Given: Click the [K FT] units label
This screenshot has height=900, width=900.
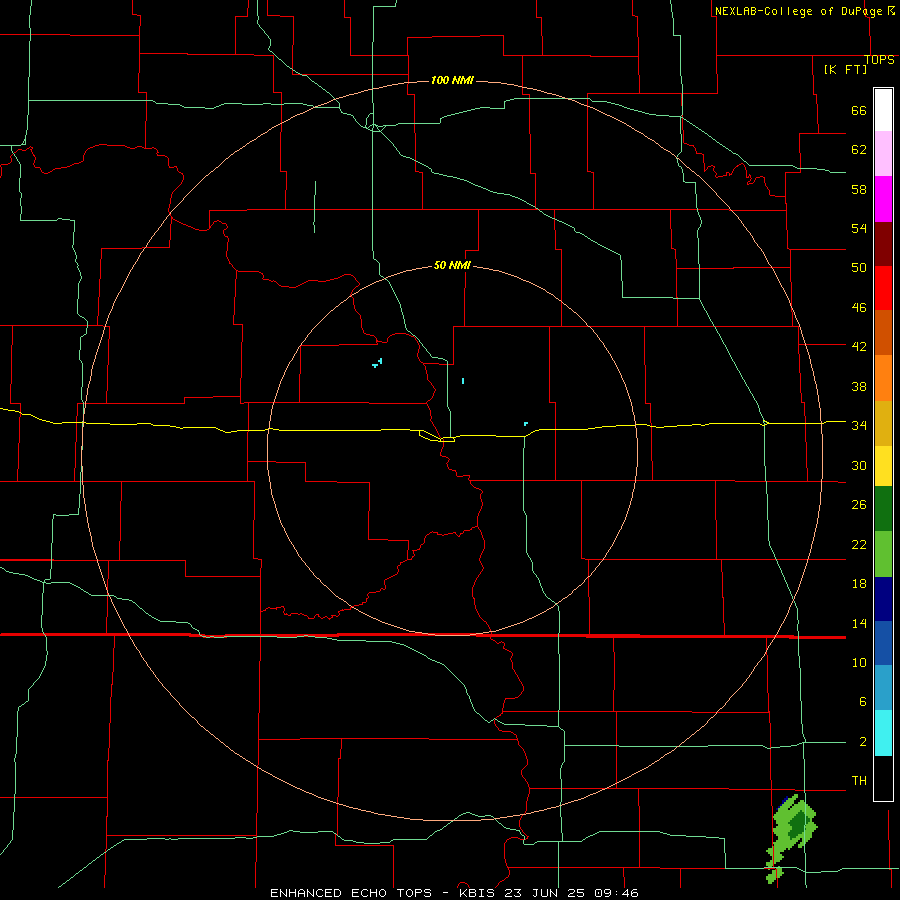Looking at the screenshot, I should [x=845, y=70].
